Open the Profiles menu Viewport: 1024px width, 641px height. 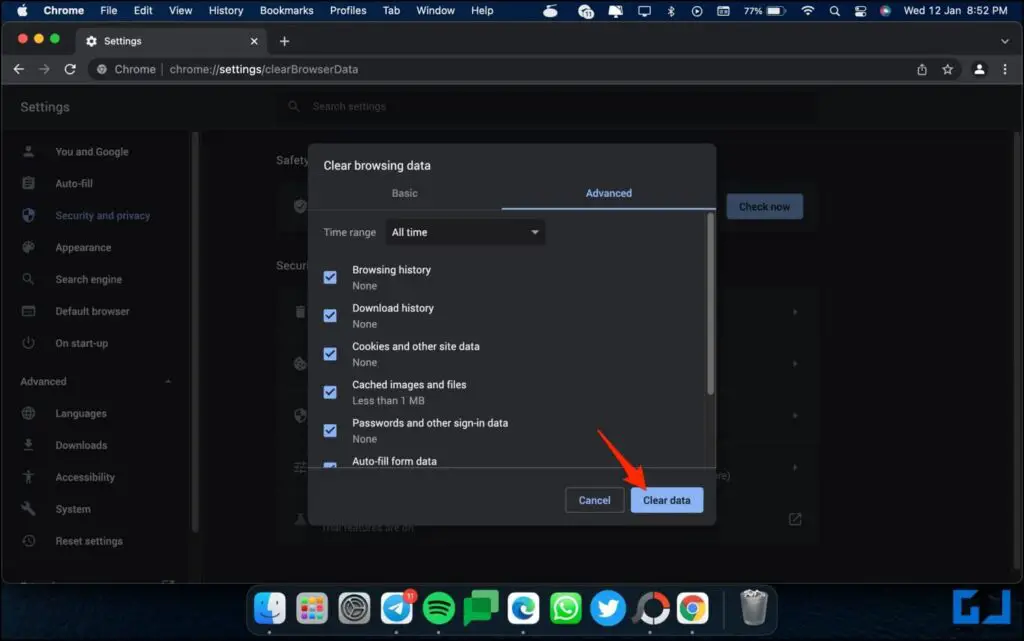coord(348,10)
